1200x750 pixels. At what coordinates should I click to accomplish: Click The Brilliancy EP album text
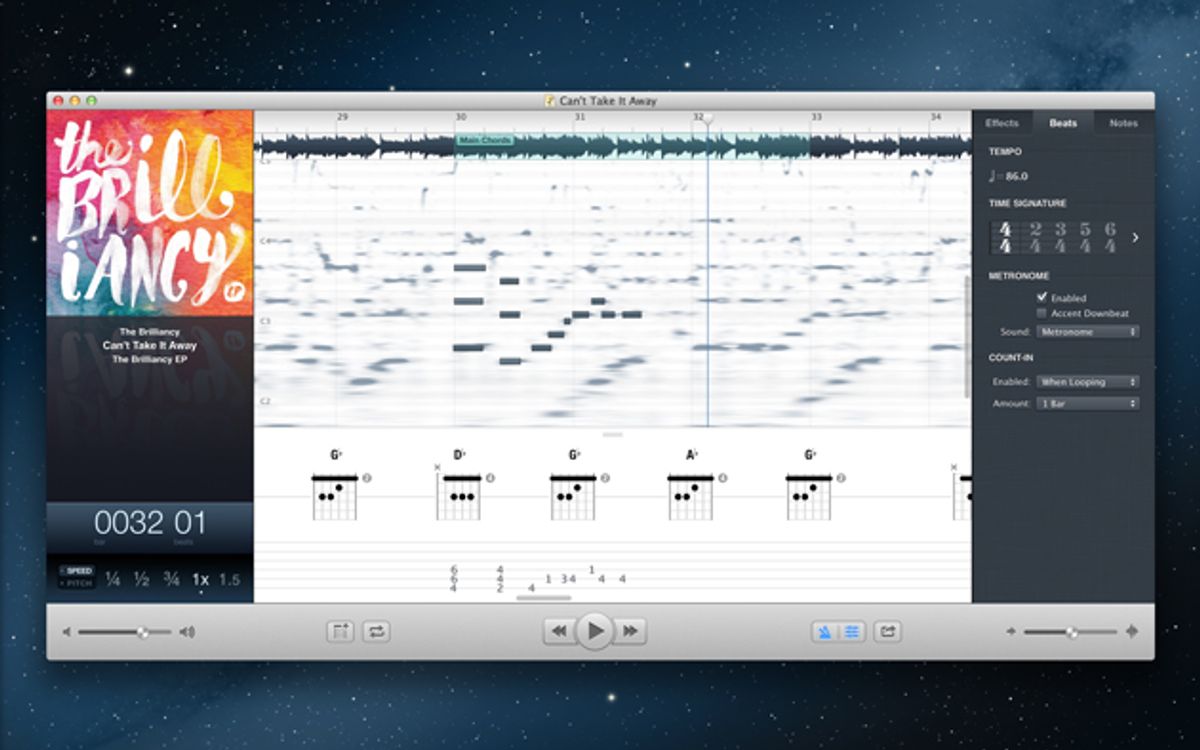[x=150, y=358]
